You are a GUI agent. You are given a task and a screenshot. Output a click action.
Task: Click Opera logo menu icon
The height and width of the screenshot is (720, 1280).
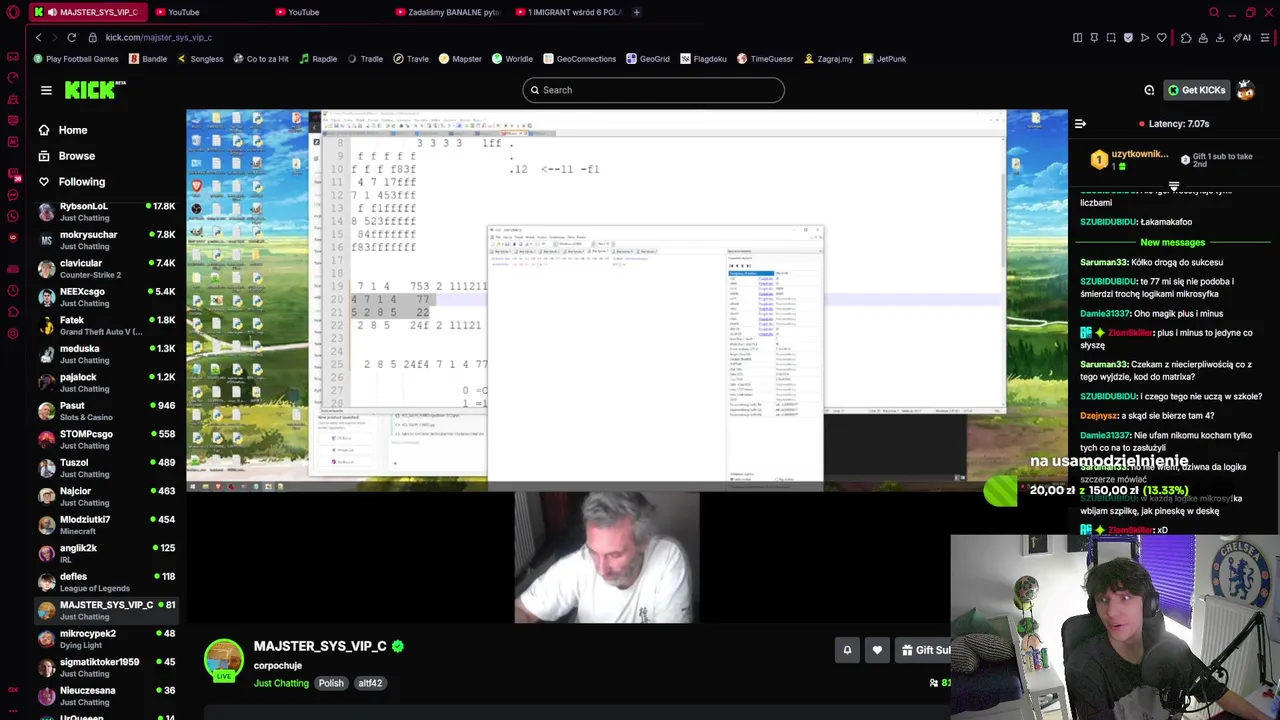click(13, 12)
